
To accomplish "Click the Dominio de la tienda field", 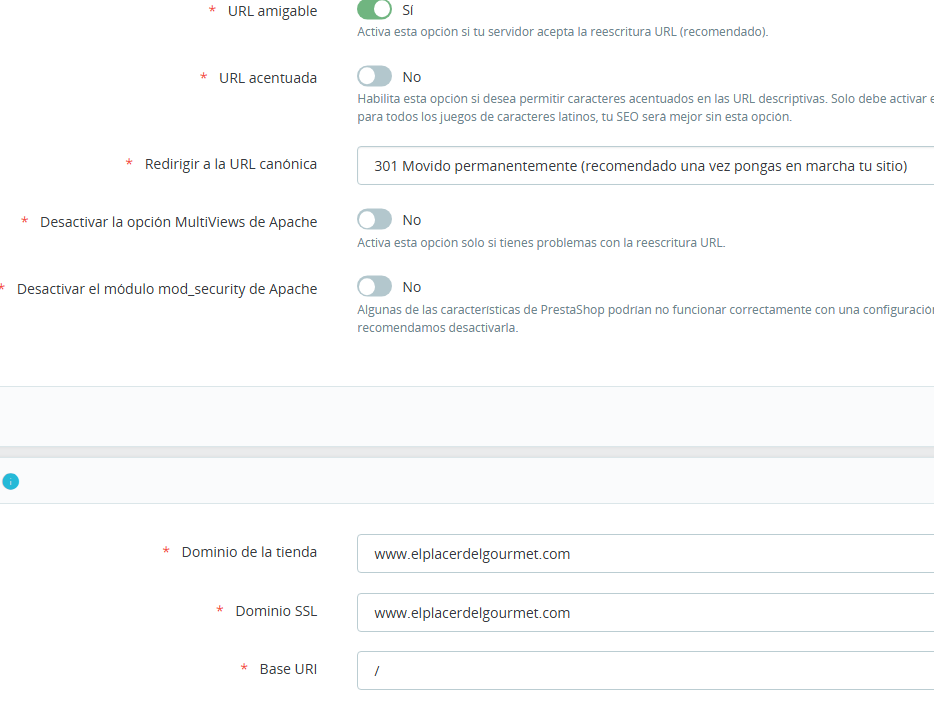I will click(645, 553).
